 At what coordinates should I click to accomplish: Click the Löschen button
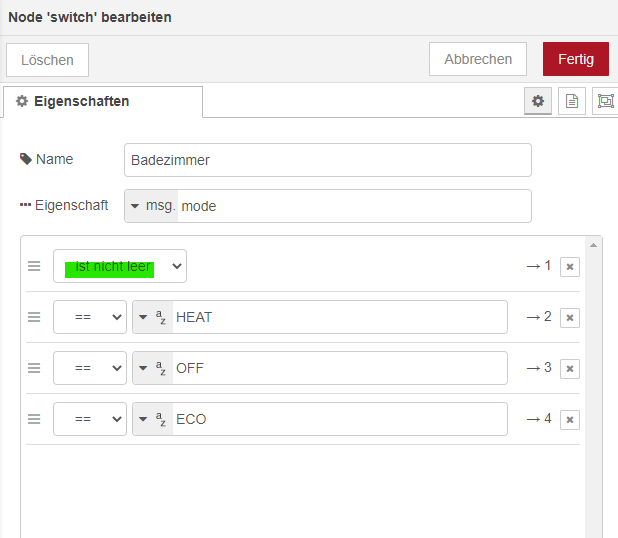47,60
